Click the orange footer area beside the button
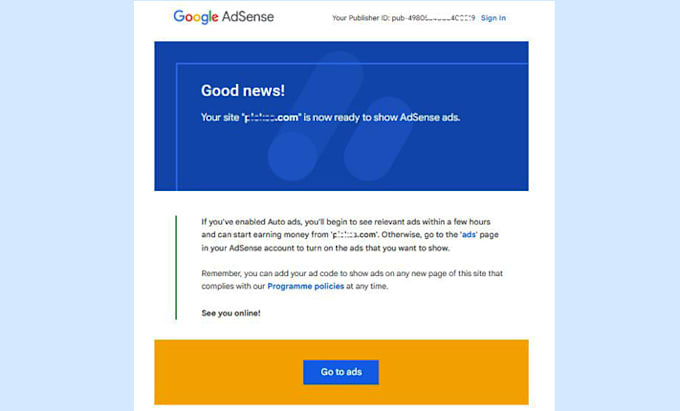Viewport: 680px width, 411px height. pos(453,372)
